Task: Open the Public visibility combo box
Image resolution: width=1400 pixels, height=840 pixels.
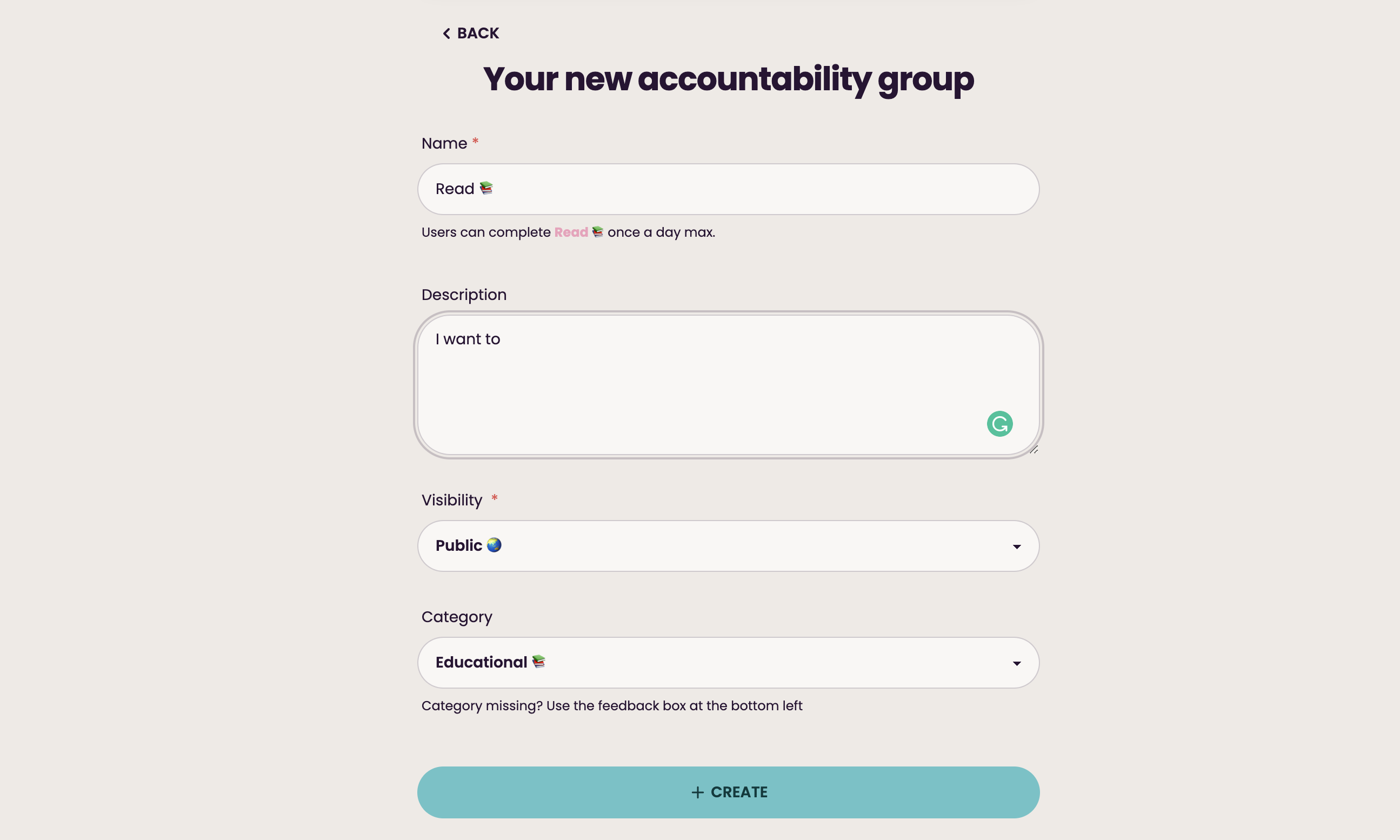Action: tap(728, 545)
